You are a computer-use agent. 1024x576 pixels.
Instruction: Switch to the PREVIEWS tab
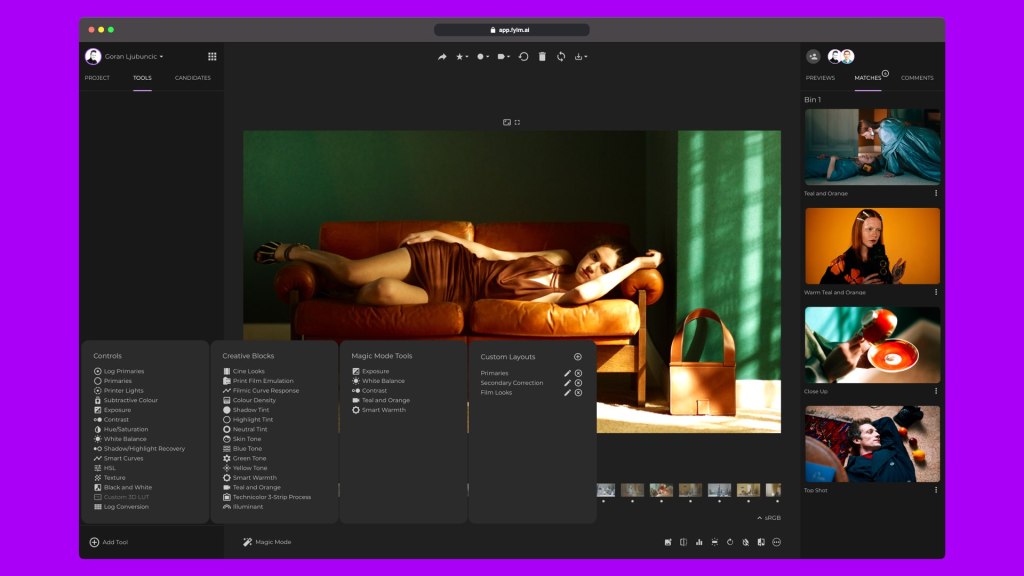[x=820, y=78]
